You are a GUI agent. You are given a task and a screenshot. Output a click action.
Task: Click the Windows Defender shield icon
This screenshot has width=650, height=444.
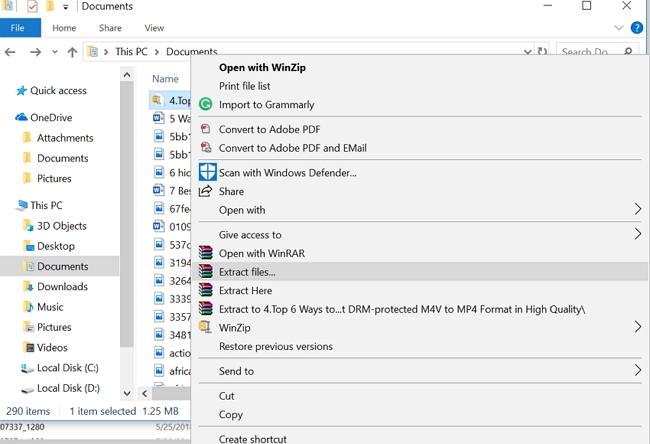point(207,172)
